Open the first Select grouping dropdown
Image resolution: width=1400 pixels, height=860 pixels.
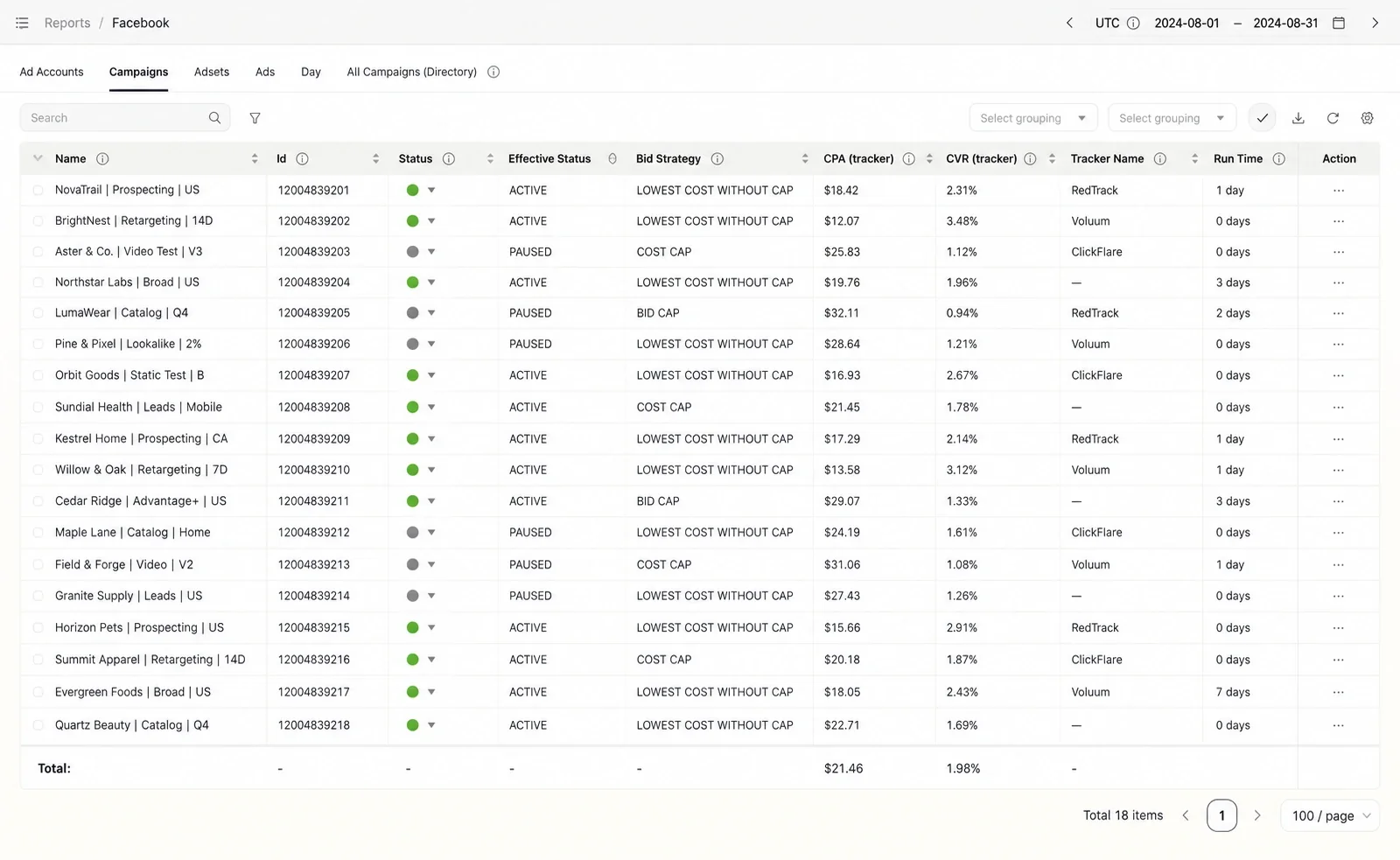pyautogui.click(x=1033, y=118)
